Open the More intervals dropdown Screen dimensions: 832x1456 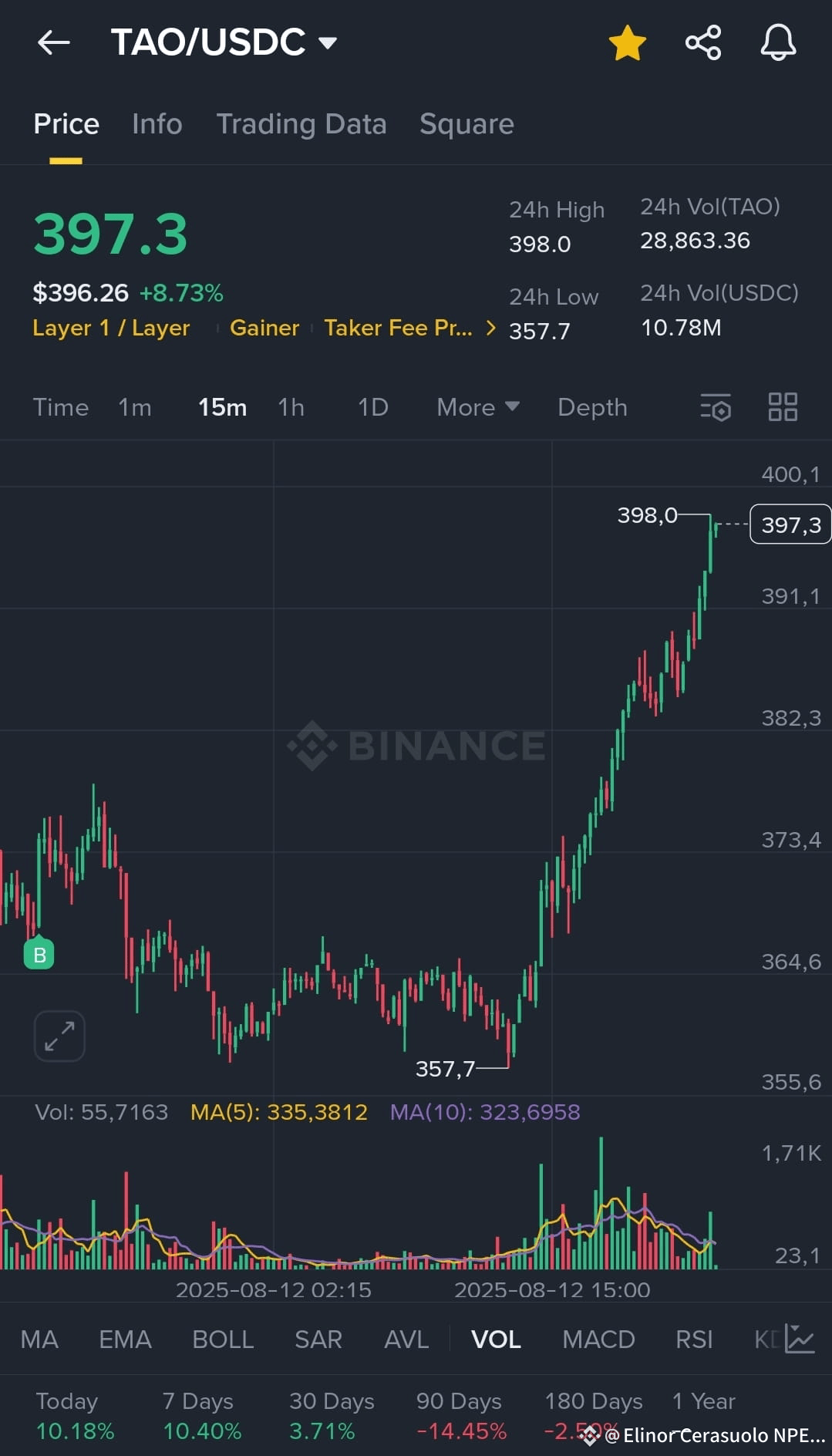pos(478,407)
